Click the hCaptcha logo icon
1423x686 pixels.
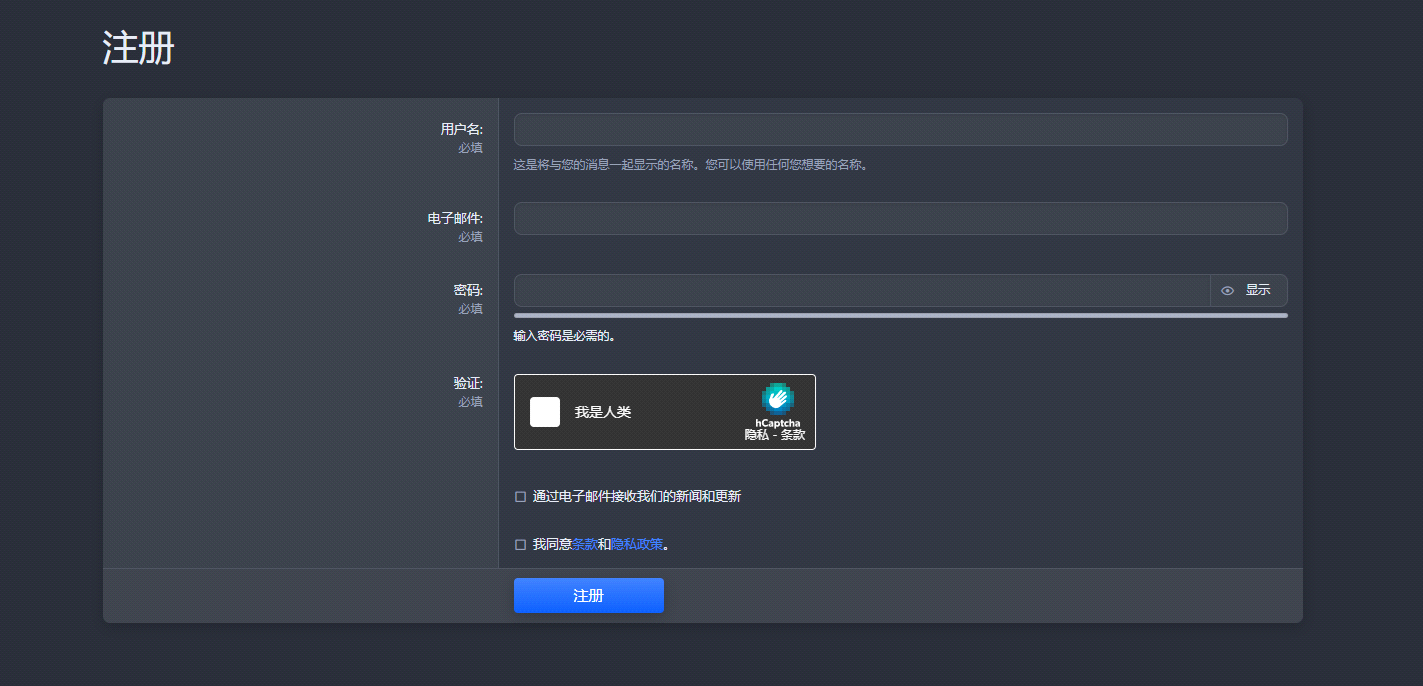click(777, 399)
